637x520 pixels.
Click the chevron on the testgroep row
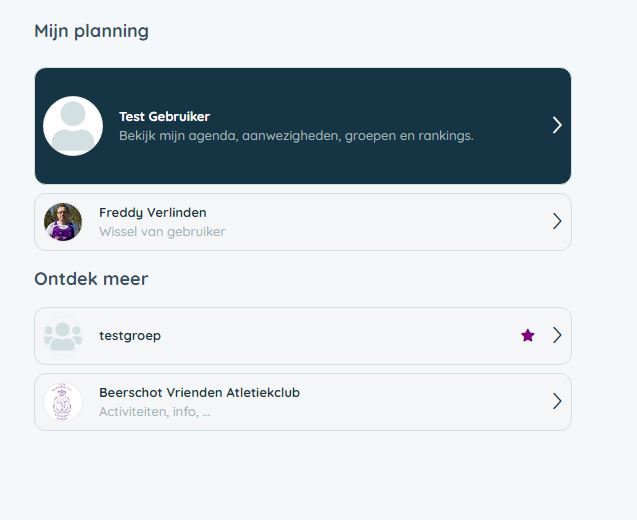point(557,336)
